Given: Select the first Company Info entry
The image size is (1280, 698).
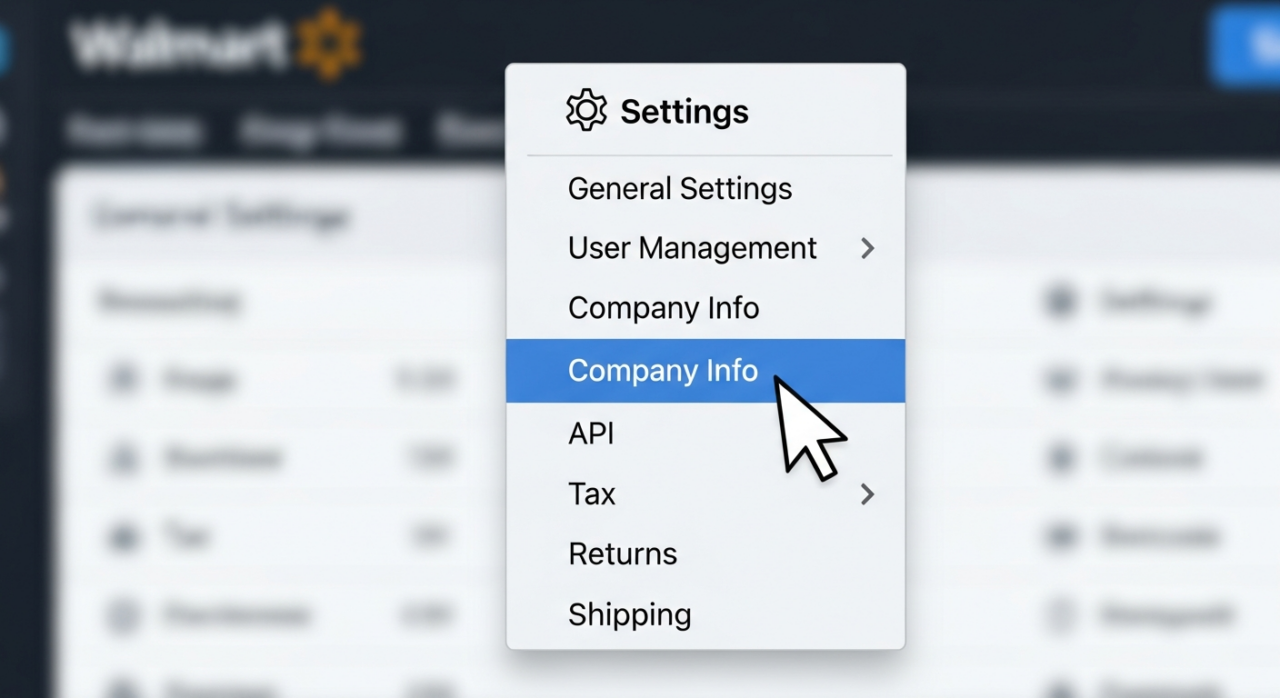Looking at the screenshot, I should point(663,308).
